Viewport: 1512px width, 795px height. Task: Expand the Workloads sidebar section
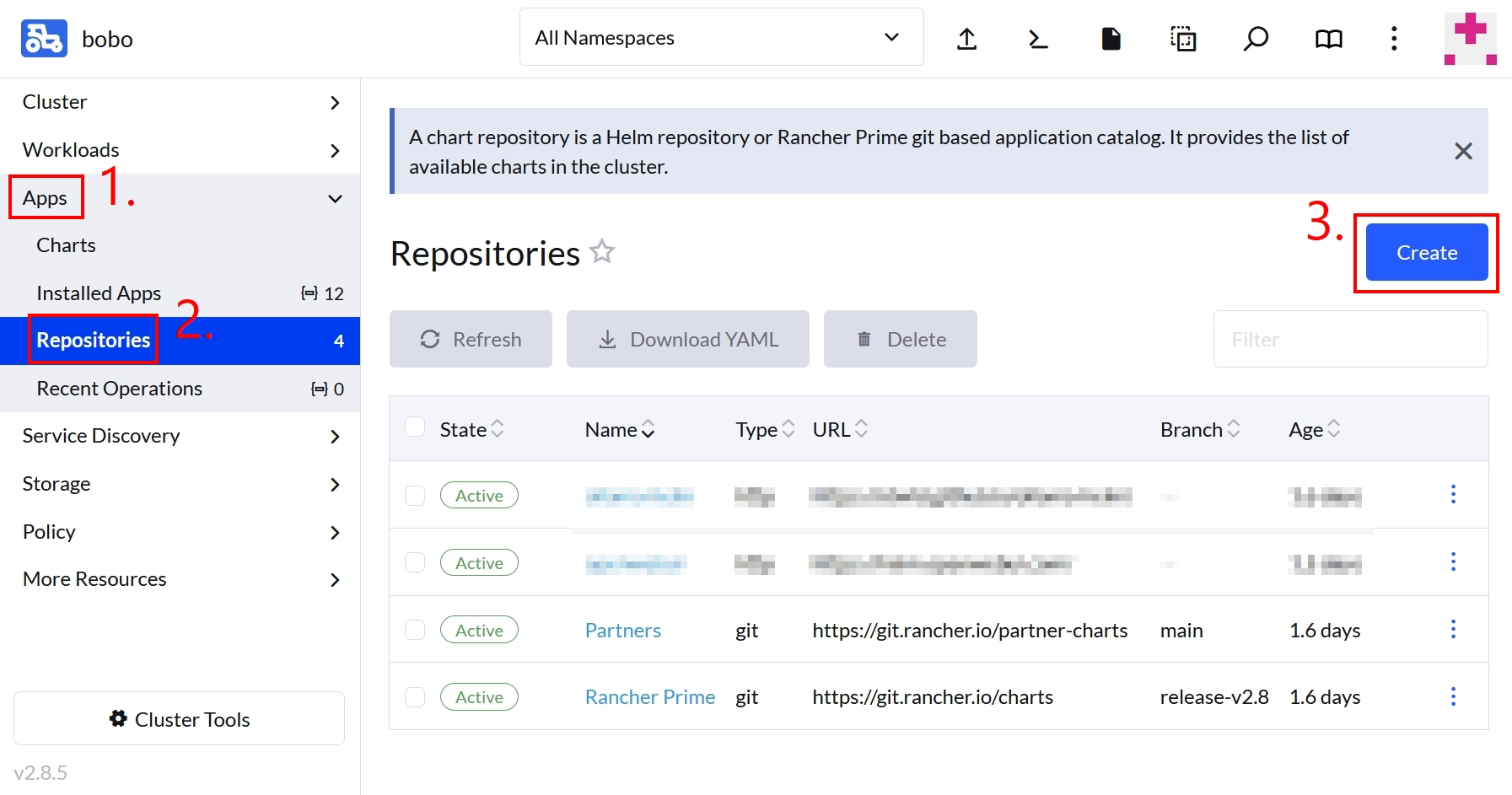pyautogui.click(x=180, y=150)
